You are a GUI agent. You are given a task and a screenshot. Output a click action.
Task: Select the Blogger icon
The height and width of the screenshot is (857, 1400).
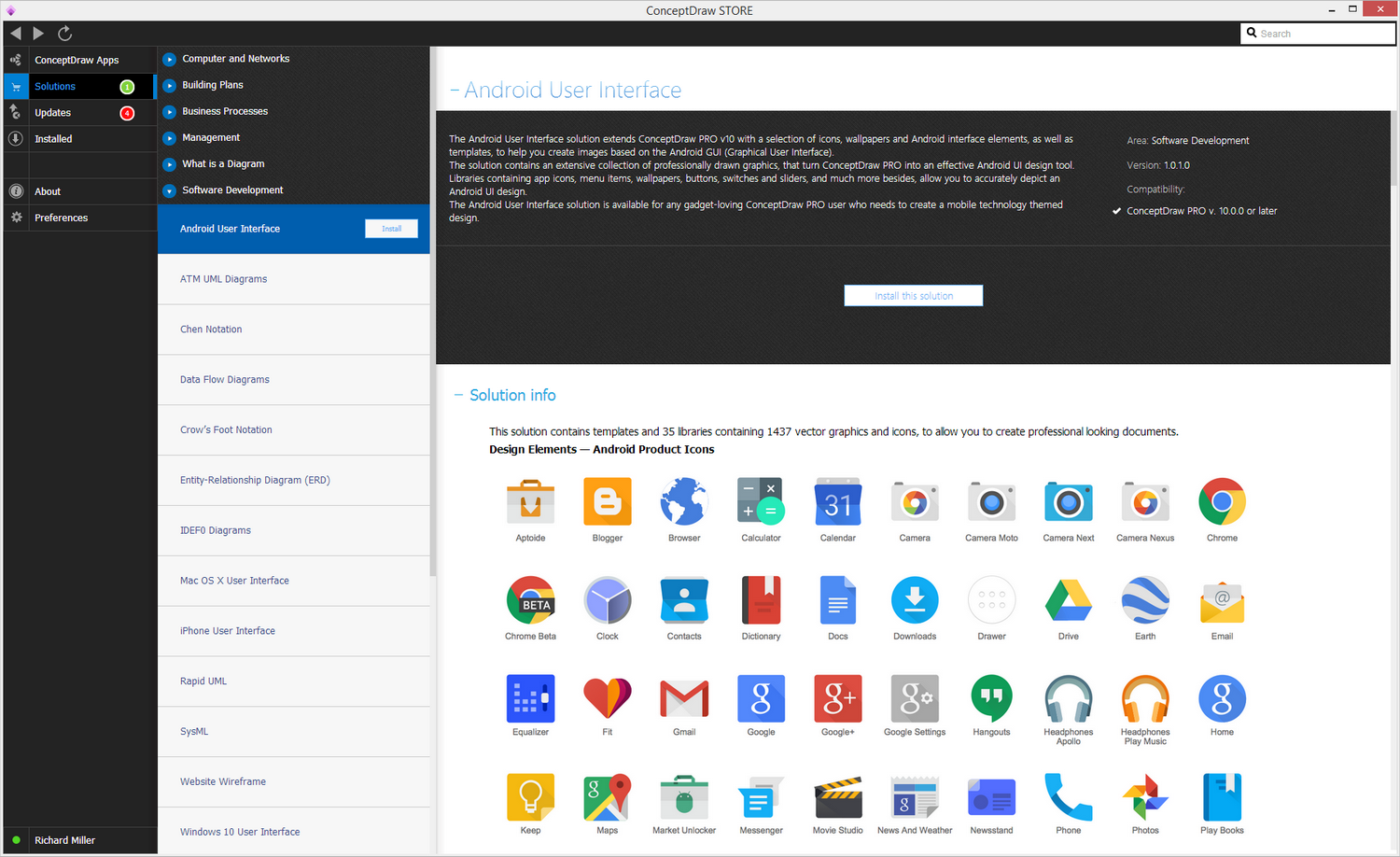(608, 501)
